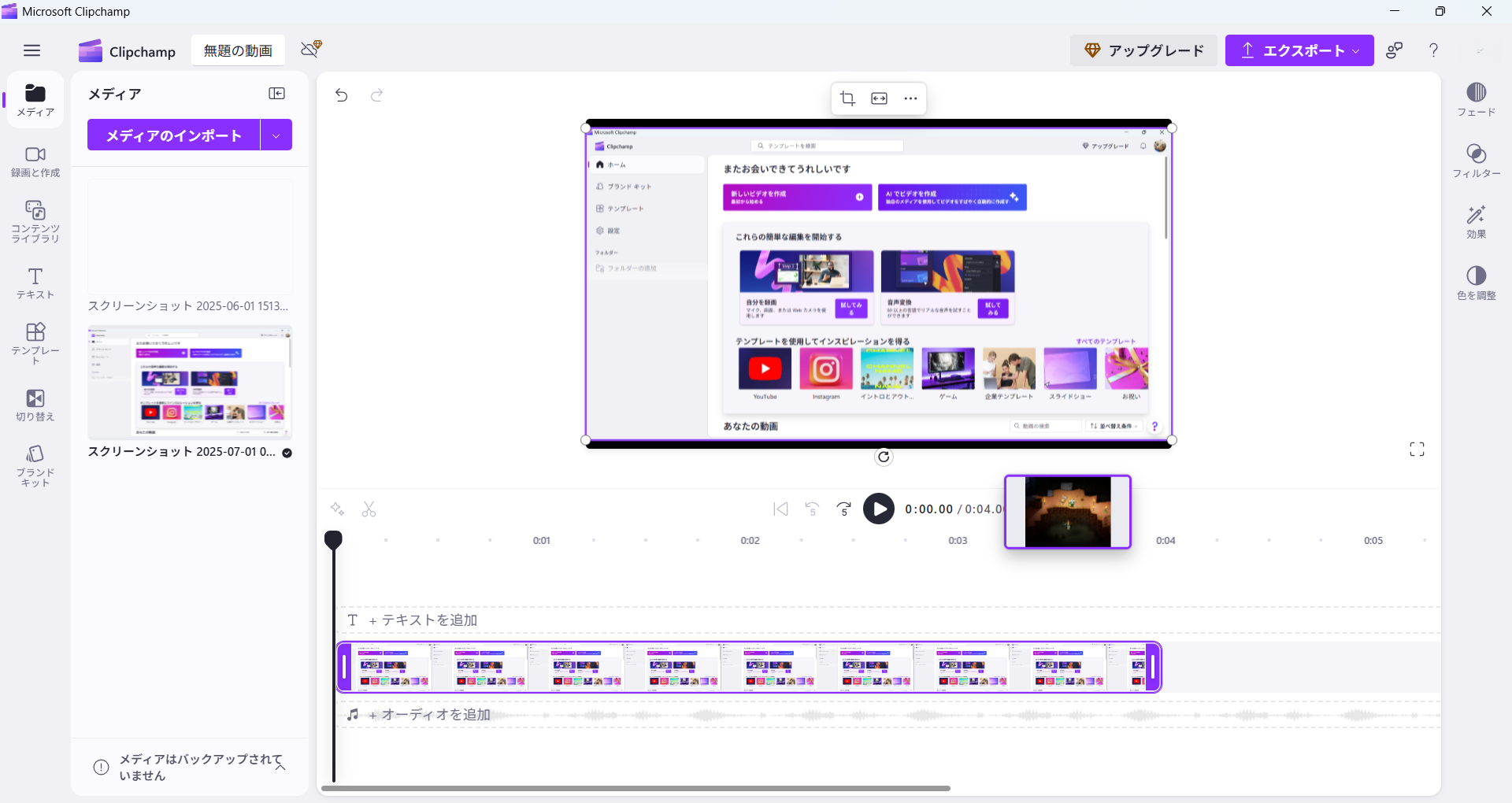Screen dimensions: 1512x803
Task: Open the メディア sidebar tab
Action: pos(35,100)
